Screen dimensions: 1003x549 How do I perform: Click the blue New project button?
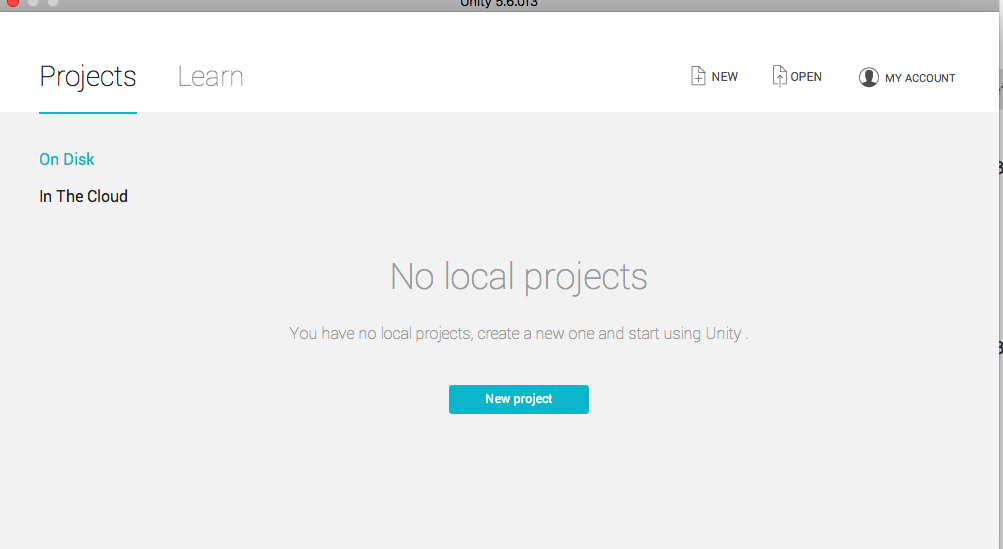click(x=519, y=399)
